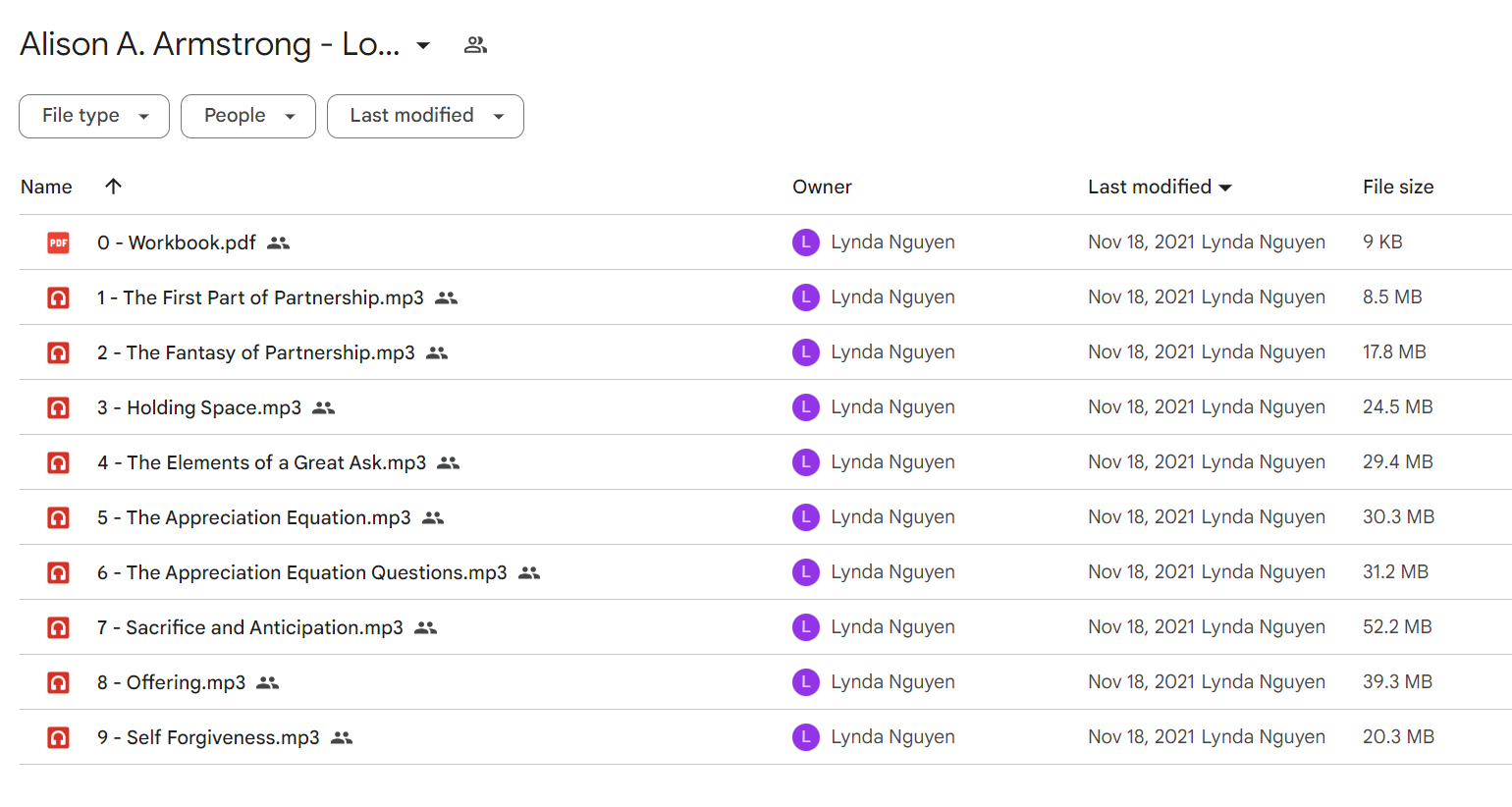Click owner Lynda Nguyen in Great Ask row
1512x807 pixels.
click(892, 462)
